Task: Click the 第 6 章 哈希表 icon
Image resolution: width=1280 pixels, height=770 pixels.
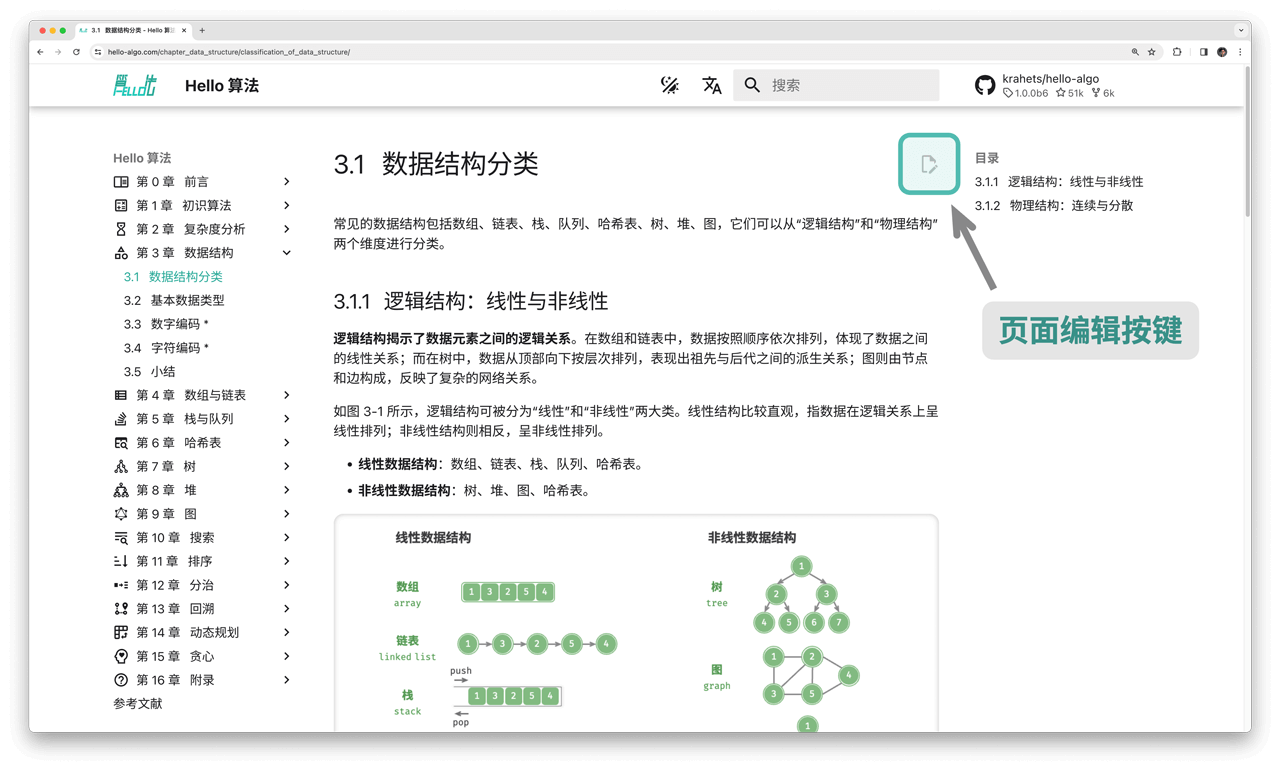Action: pyautogui.click(x=121, y=443)
